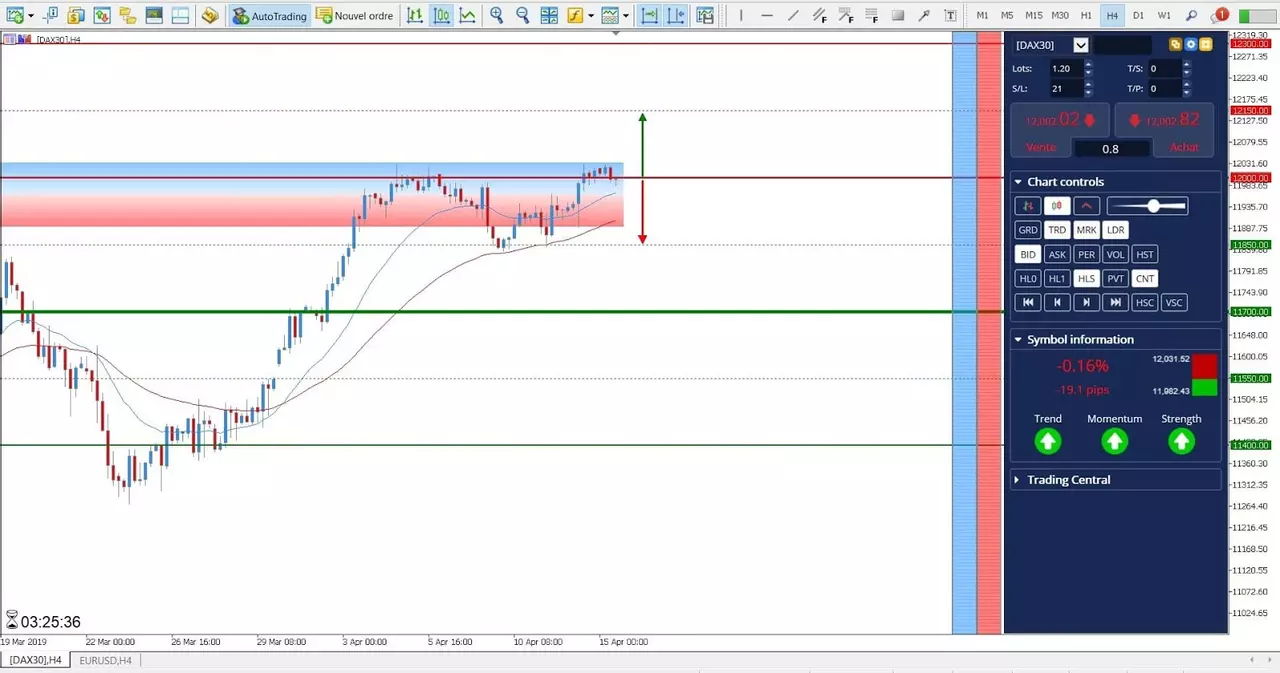Click the T/P input field
The height and width of the screenshot is (673, 1280).
tap(1164, 89)
